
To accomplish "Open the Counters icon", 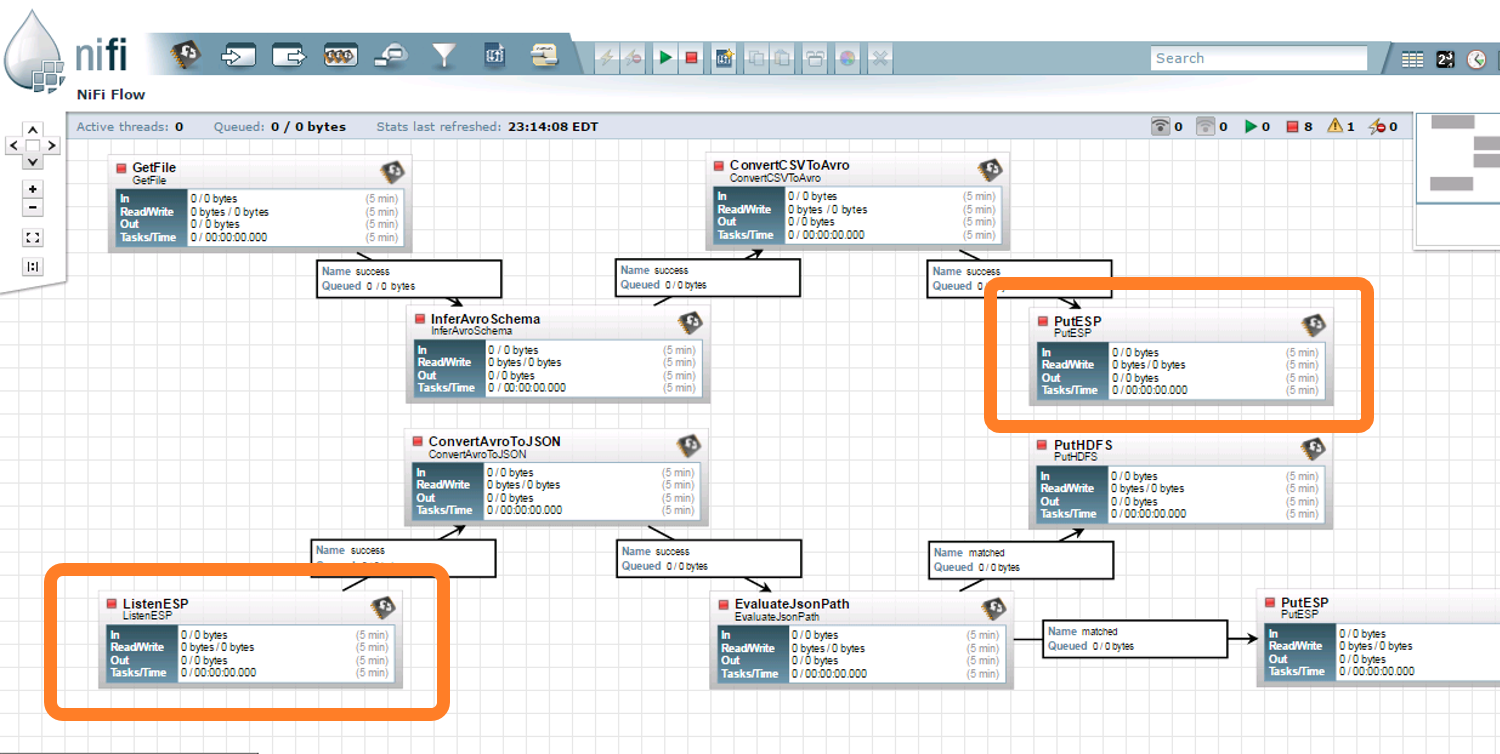I will [x=1445, y=60].
